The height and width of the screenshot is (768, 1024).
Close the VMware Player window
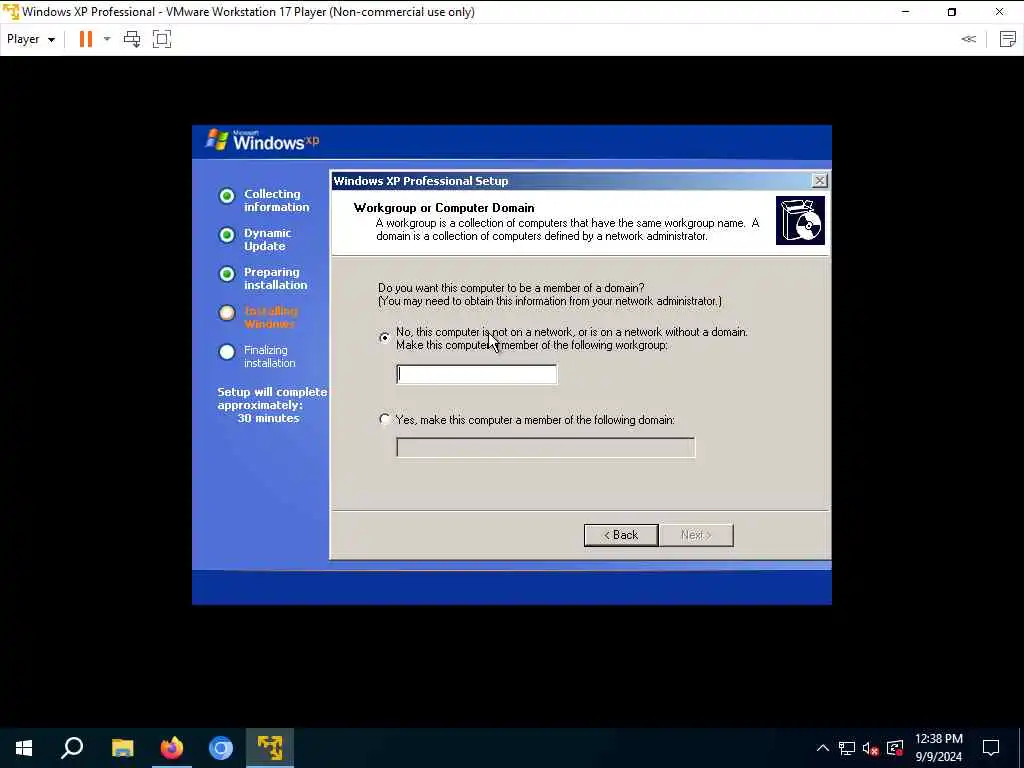click(x=999, y=12)
